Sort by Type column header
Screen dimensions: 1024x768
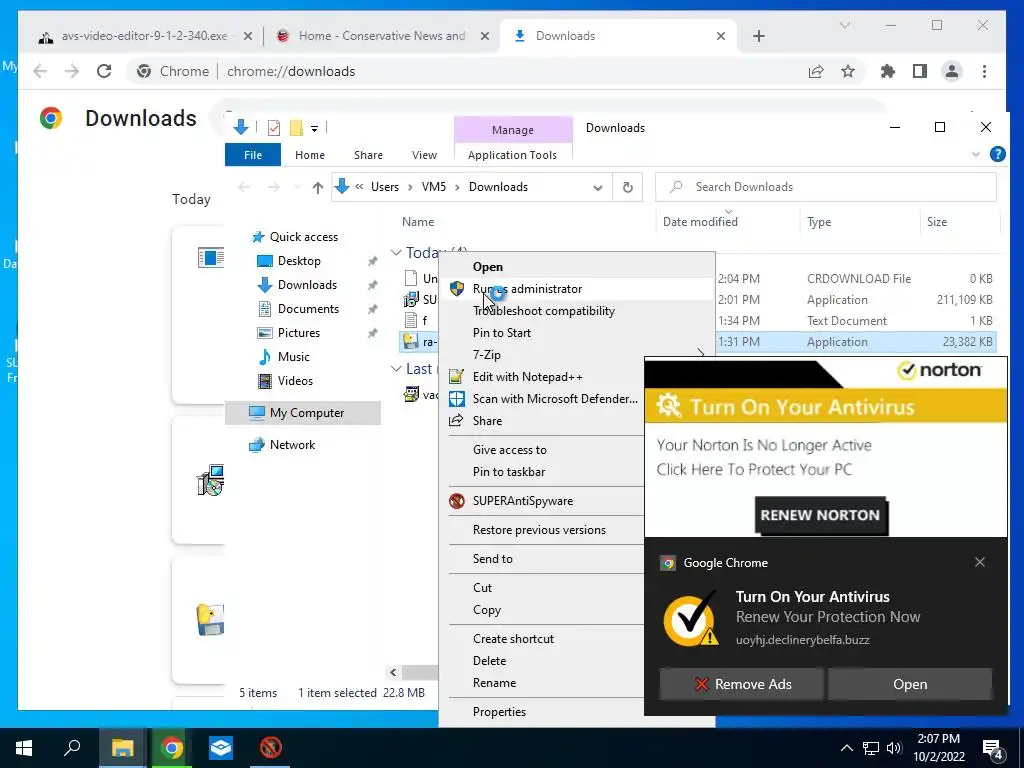click(819, 222)
